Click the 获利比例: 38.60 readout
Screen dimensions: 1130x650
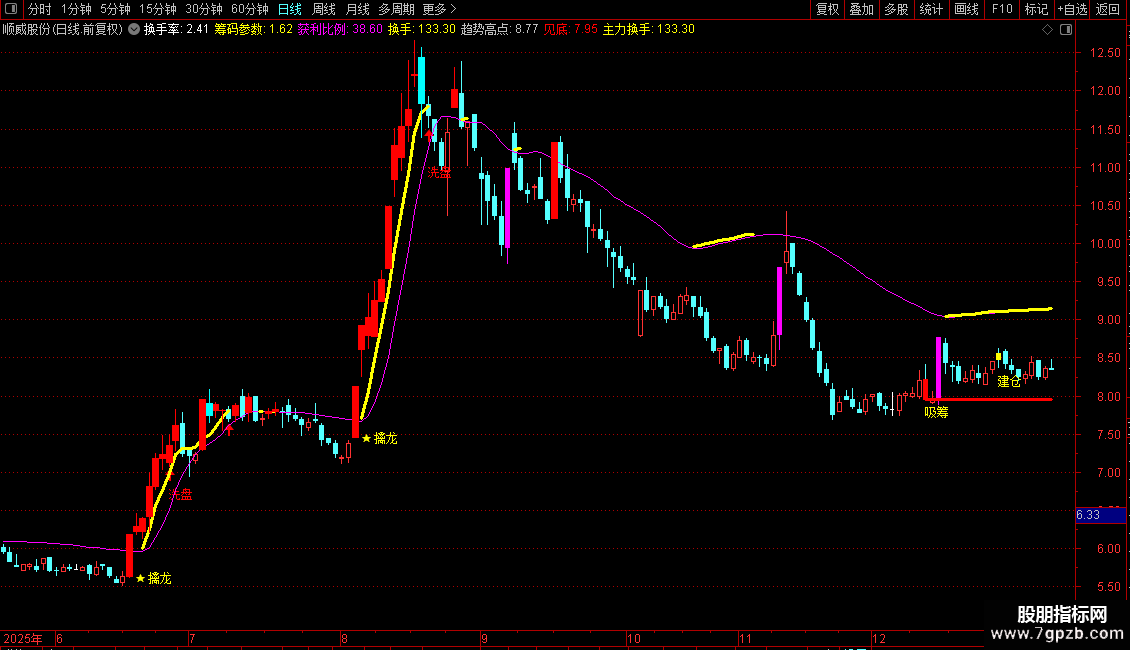pyautogui.click(x=340, y=30)
